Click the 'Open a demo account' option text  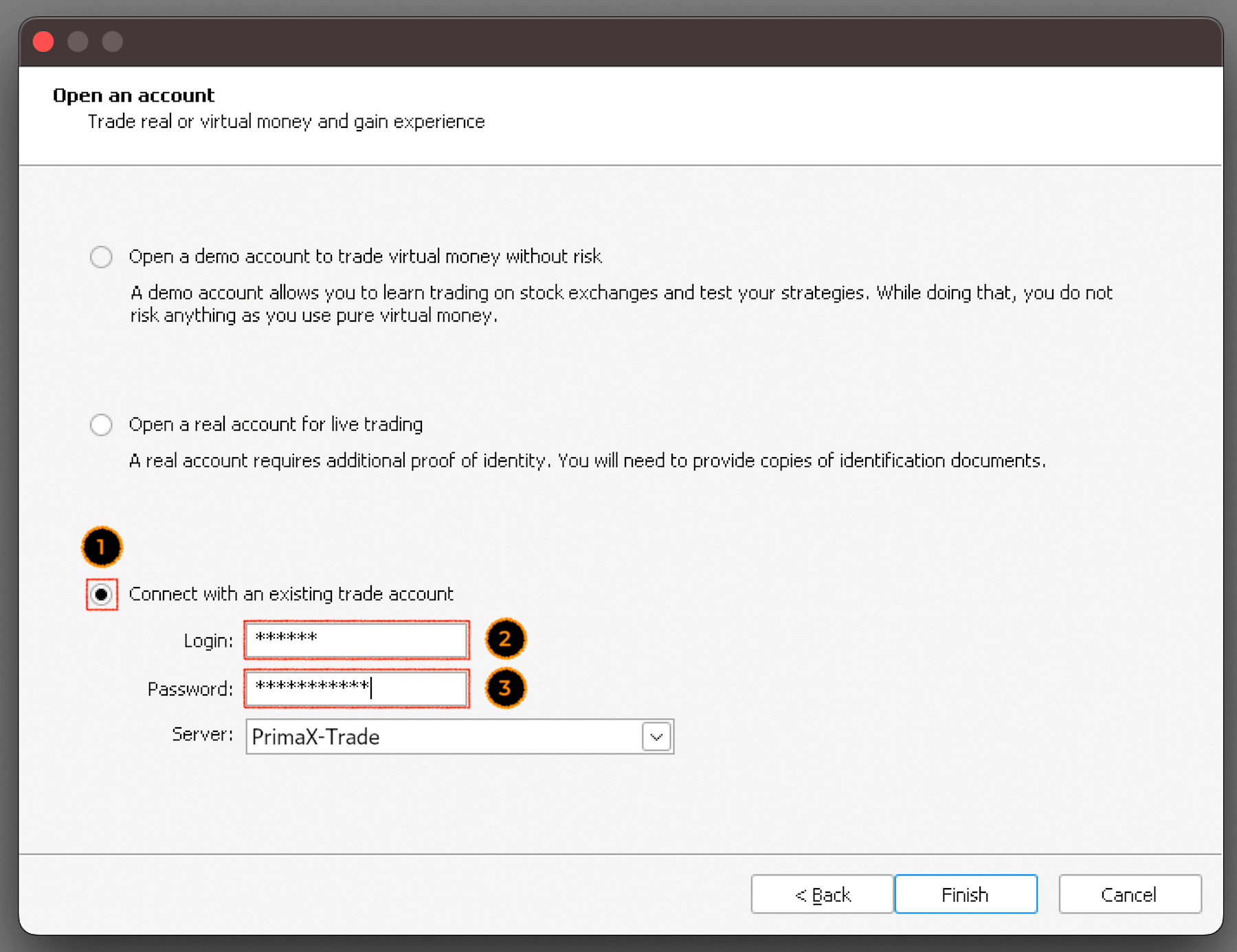point(365,256)
